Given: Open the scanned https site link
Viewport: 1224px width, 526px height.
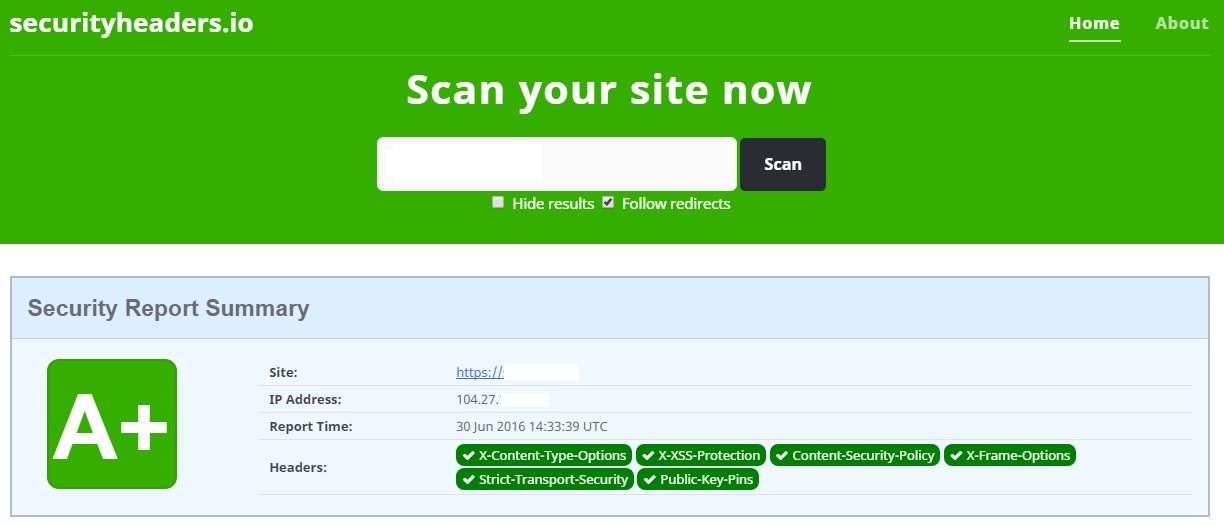Looking at the screenshot, I should tap(479, 372).
